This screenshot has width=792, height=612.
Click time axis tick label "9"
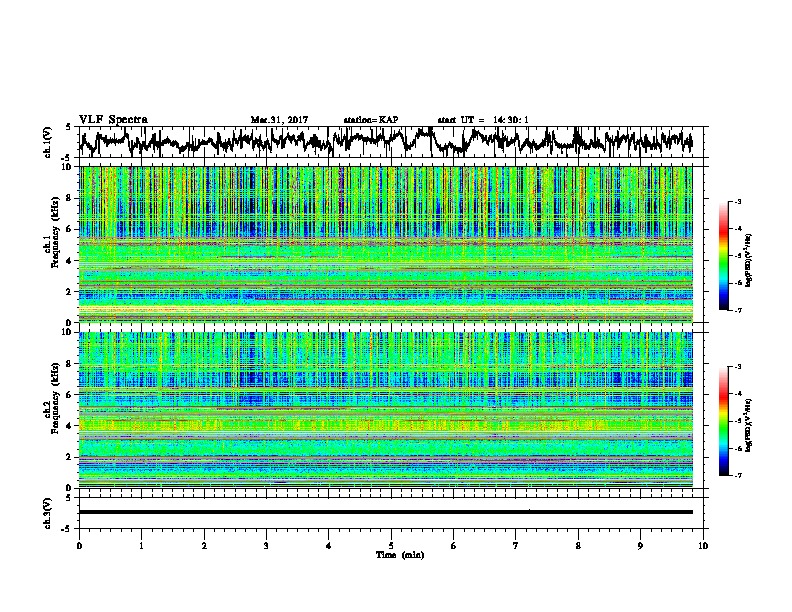pos(640,546)
